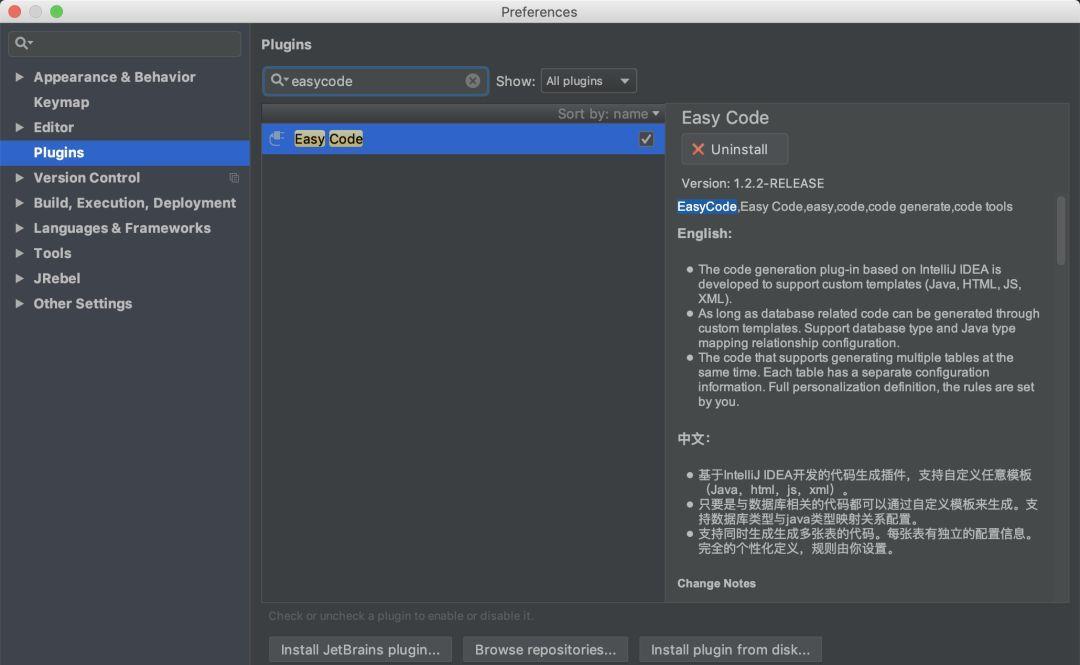Click the highlighted EasyCode keyword

(x=707, y=207)
